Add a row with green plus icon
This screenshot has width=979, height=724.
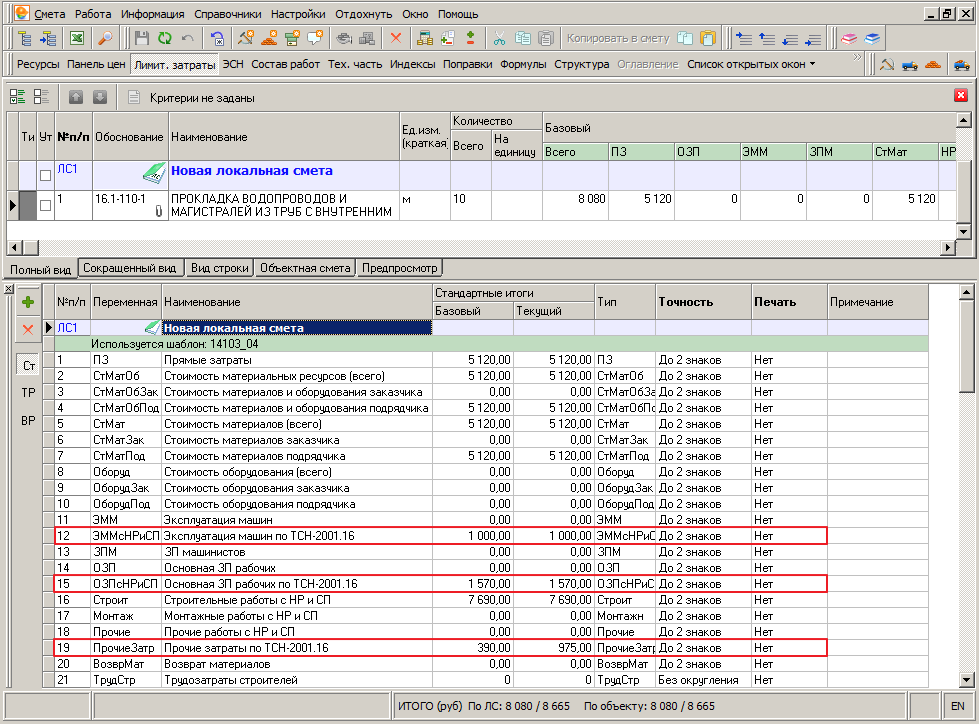28,303
